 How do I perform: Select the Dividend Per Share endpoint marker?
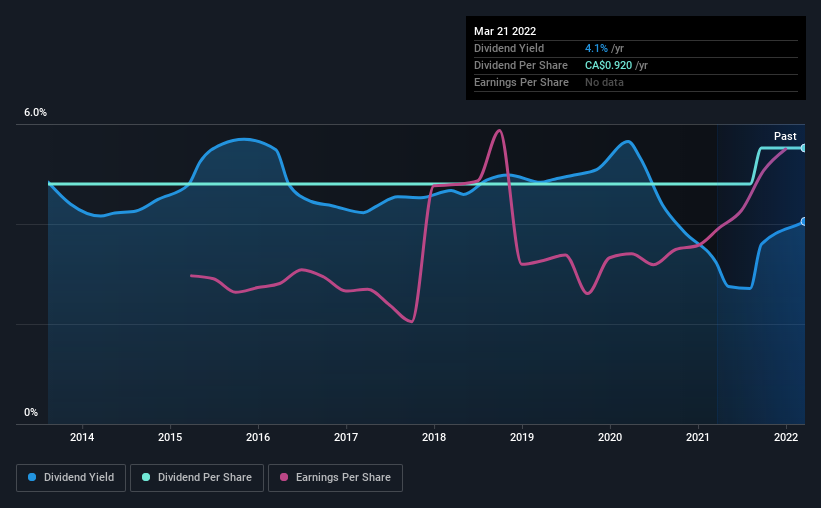(x=803, y=148)
